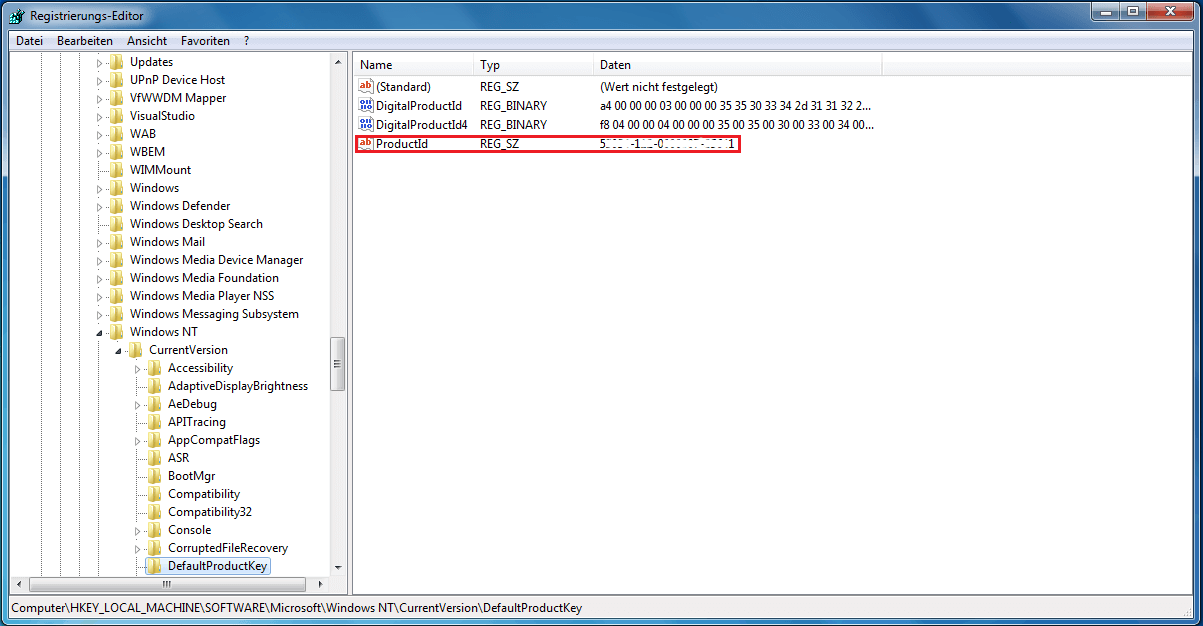Click the ProductId string value icon
Screen dimensions: 1203x626
point(365,144)
